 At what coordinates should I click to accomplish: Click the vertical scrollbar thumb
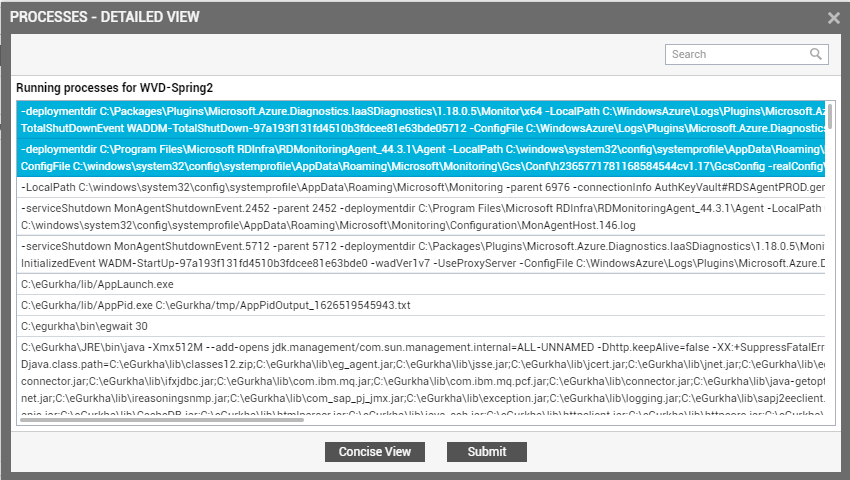pyautogui.click(x=830, y=116)
